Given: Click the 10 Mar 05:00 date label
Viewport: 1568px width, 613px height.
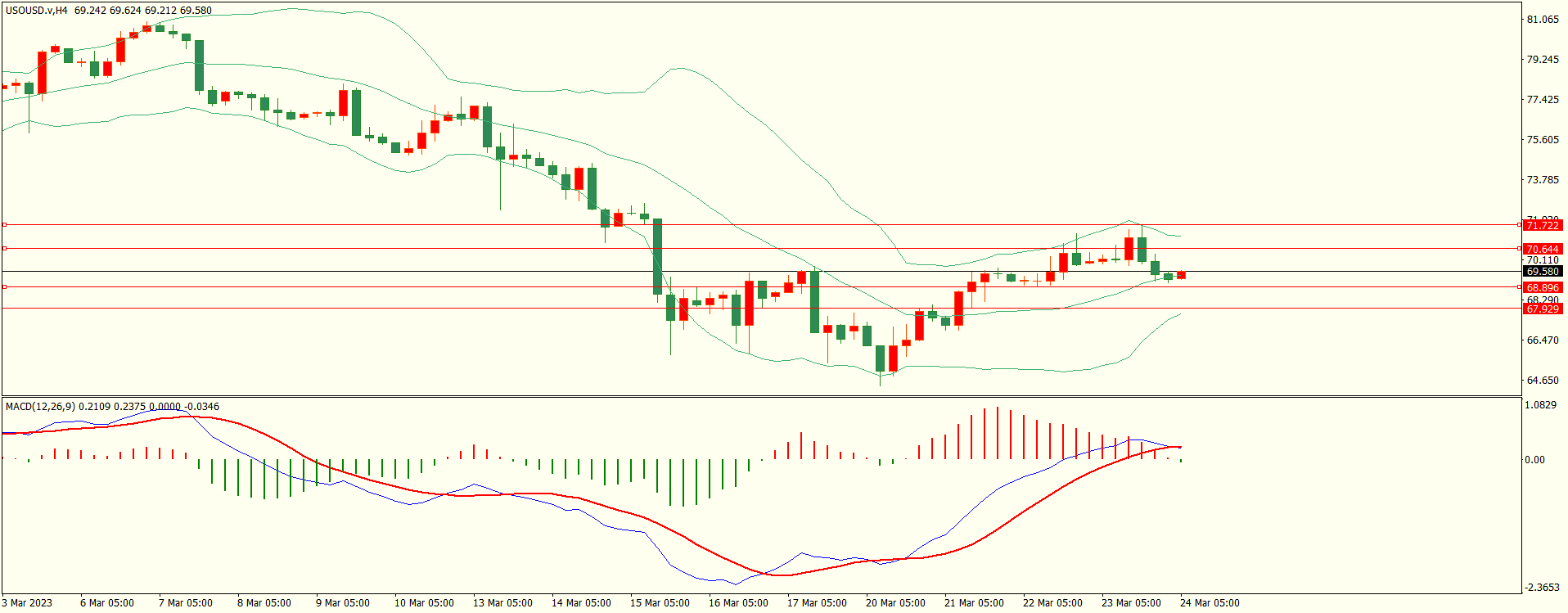Looking at the screenshot, I should (x=424, y=603).
